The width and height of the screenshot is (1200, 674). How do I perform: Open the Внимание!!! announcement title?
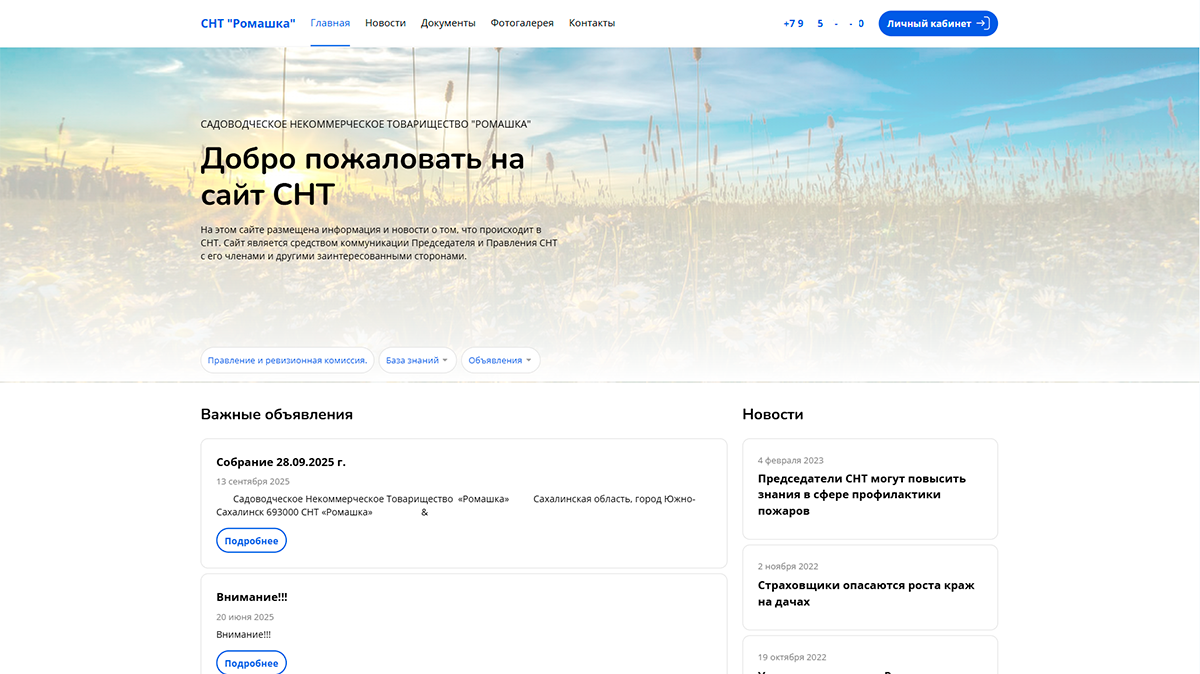pyautogui.click(x=252, y=597)
